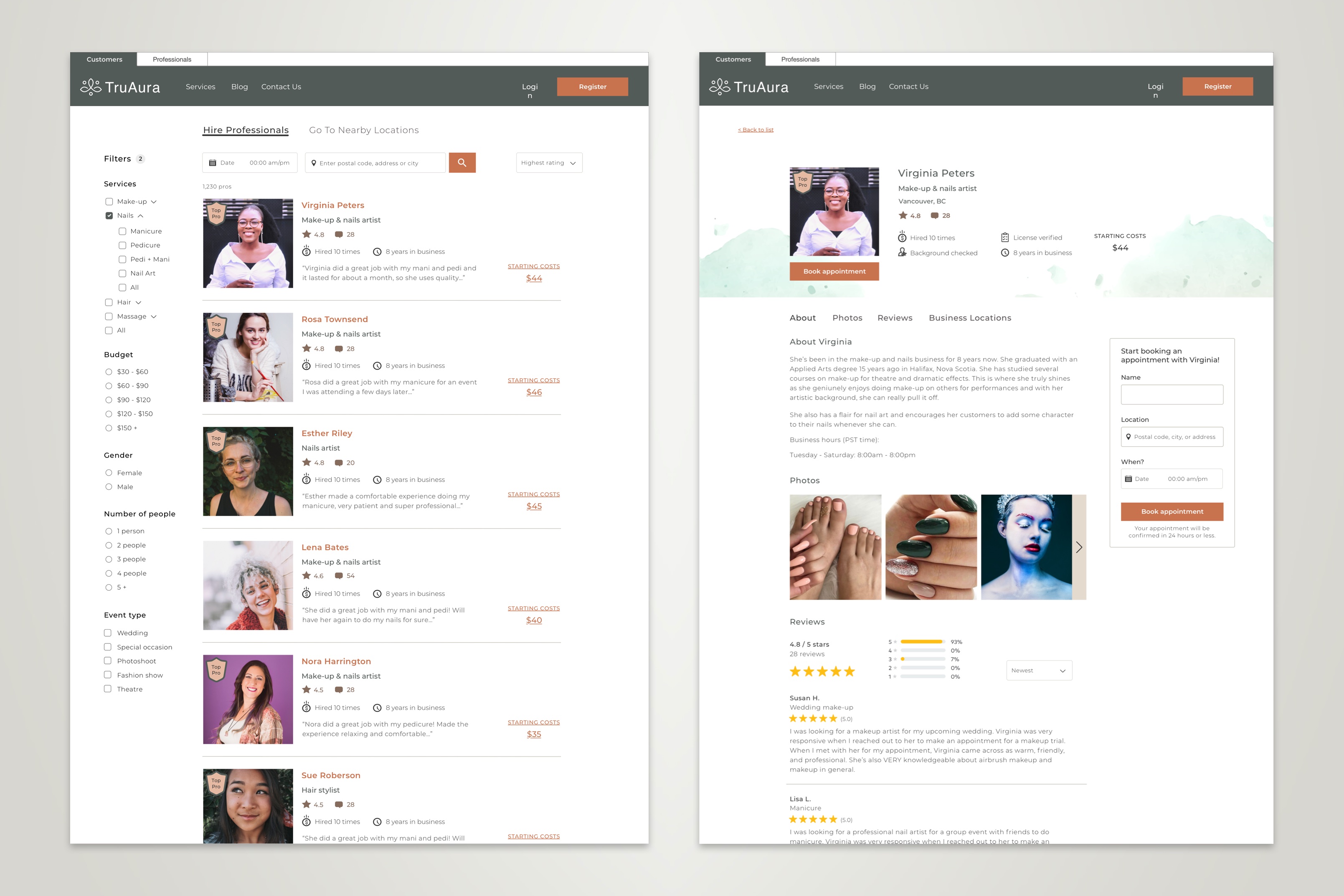Click the search magnifier icon
1344x896 pixels.
461,163
